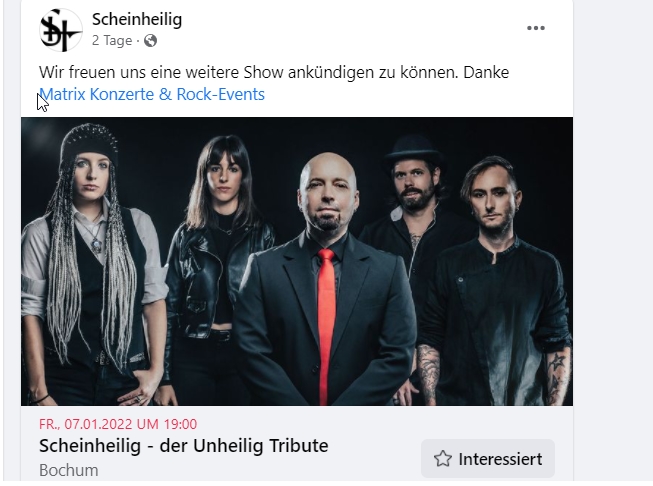The image size is (653, 486).
Task: Click the Bochum location text
Action: pyautogui.click(x=69, y=470)
